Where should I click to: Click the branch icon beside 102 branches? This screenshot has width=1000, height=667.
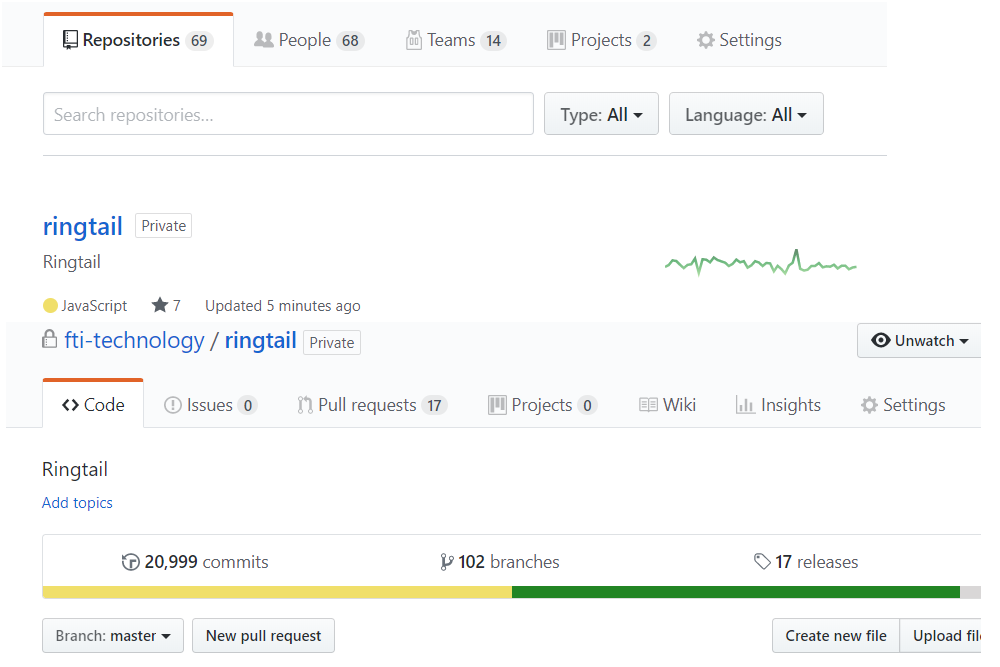[446, 562]
